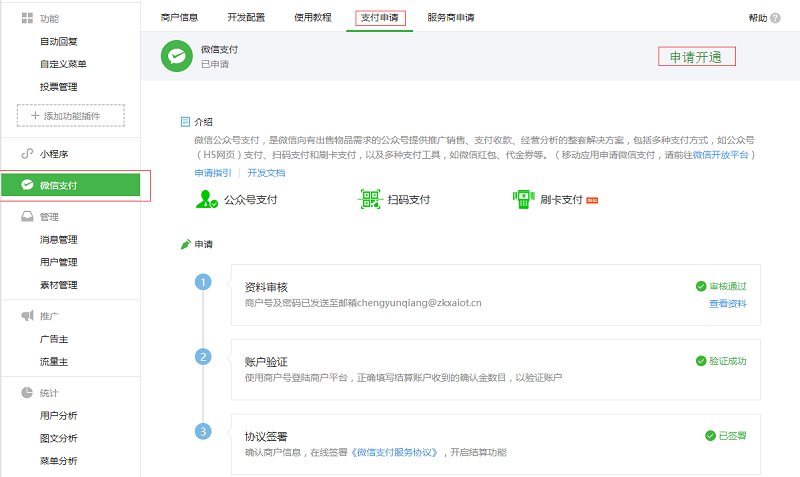Click the red new badge beside 刷卡支付
This screenshot has width=800, height=477.
point(592,200)
